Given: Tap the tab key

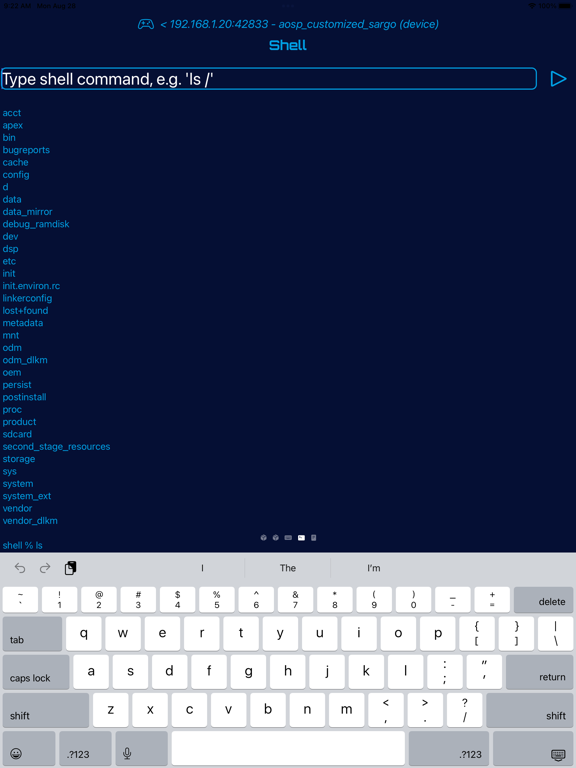Looking at the screenshot, I should point(32,634).
